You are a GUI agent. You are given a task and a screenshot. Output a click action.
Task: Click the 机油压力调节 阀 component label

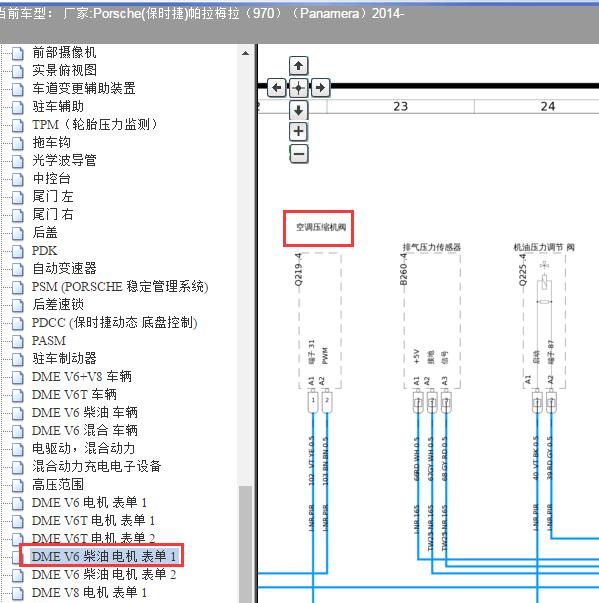[x=544, y=247]
